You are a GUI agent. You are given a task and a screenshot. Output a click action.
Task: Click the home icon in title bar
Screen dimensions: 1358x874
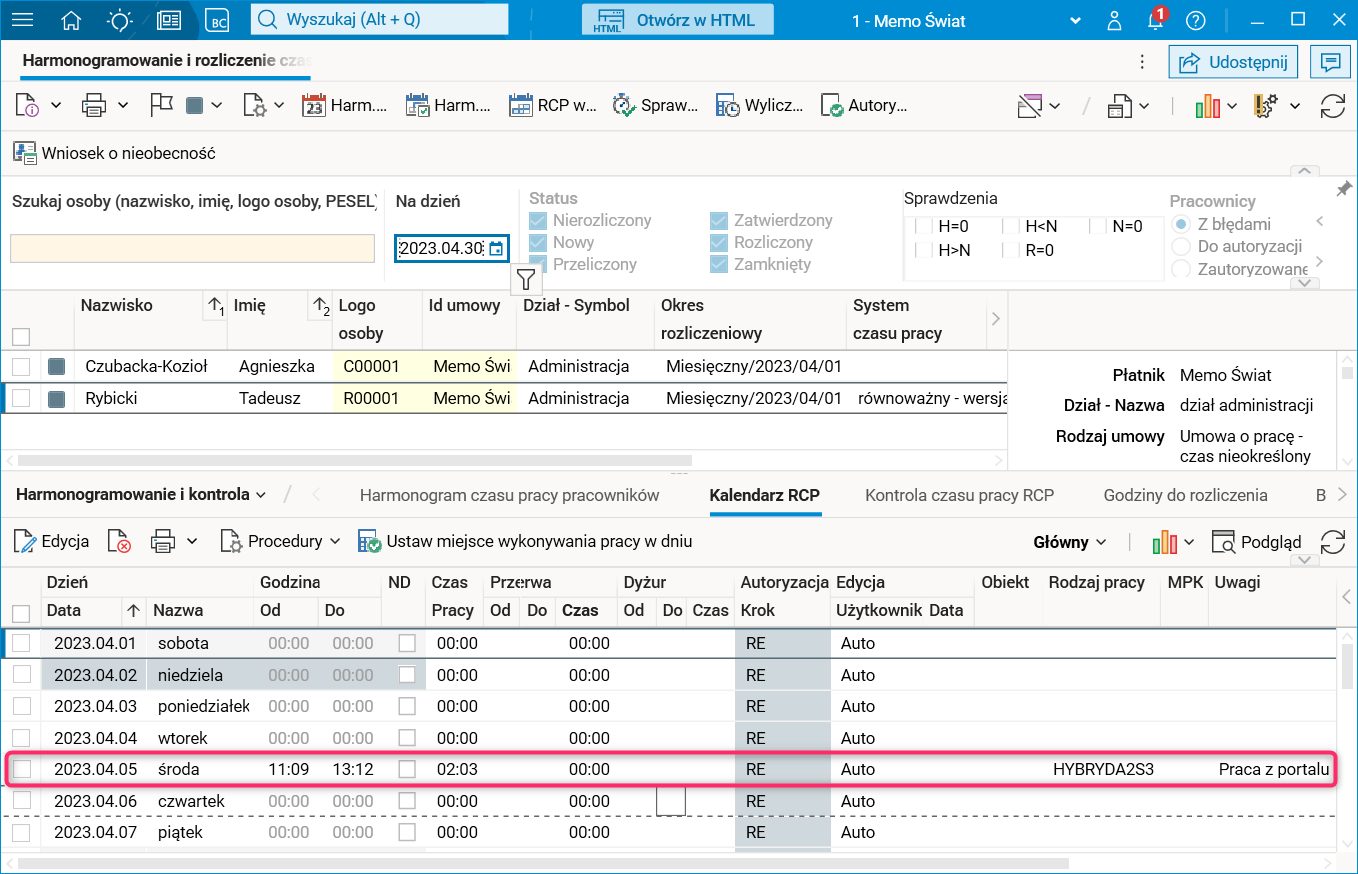71,20
